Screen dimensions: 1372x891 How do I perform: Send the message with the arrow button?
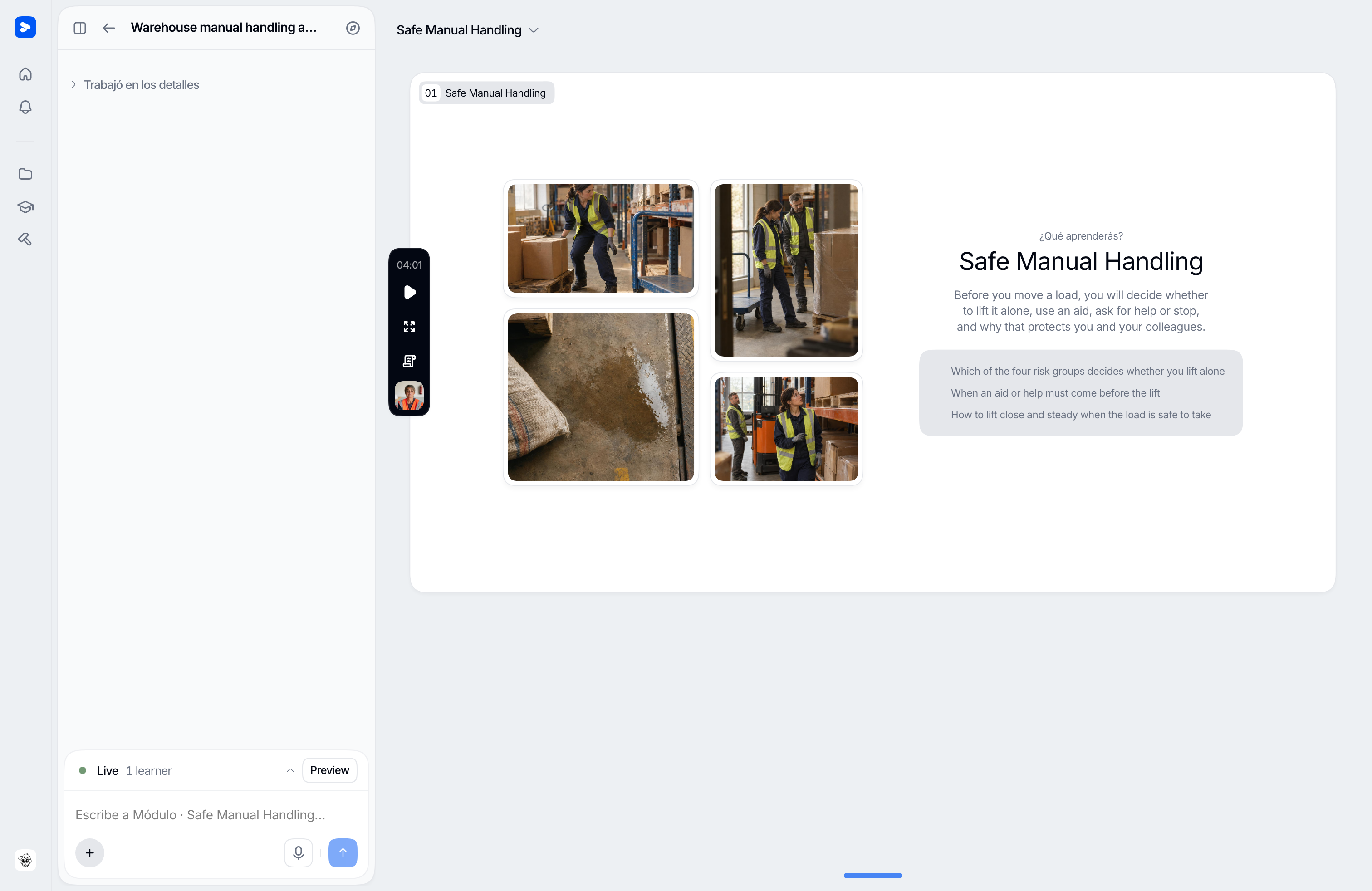(x=343, y=852)
